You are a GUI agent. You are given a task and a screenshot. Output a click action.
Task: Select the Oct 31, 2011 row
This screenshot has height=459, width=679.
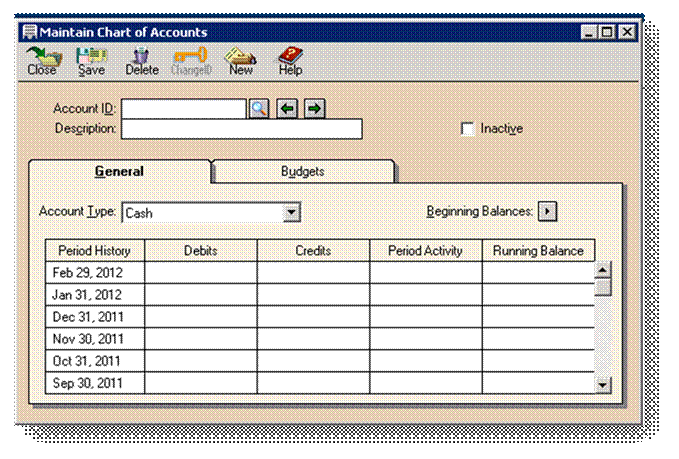(320, 361)
